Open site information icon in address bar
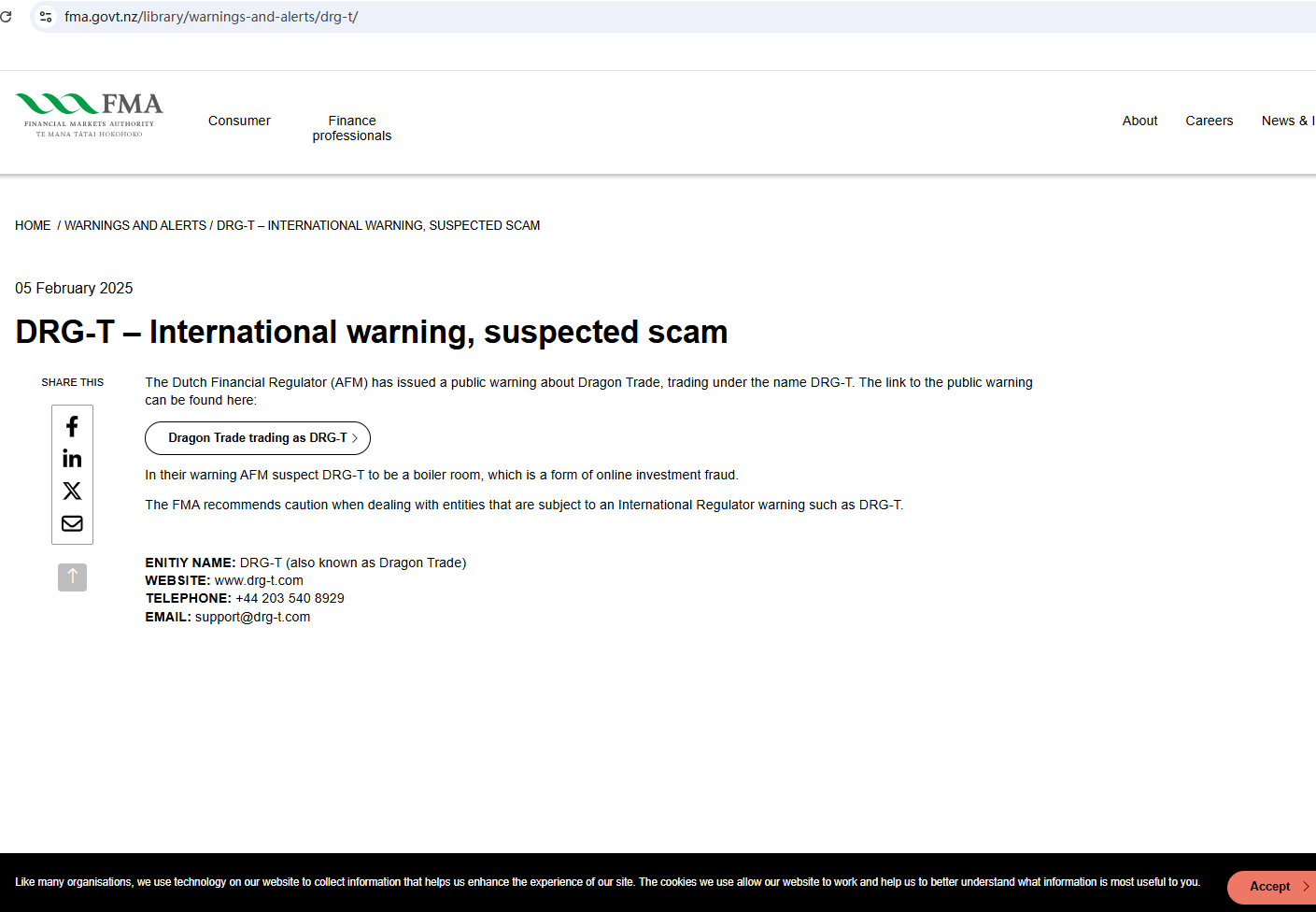The height and width of the screenshot is (912, 1316). pos(46,17)
